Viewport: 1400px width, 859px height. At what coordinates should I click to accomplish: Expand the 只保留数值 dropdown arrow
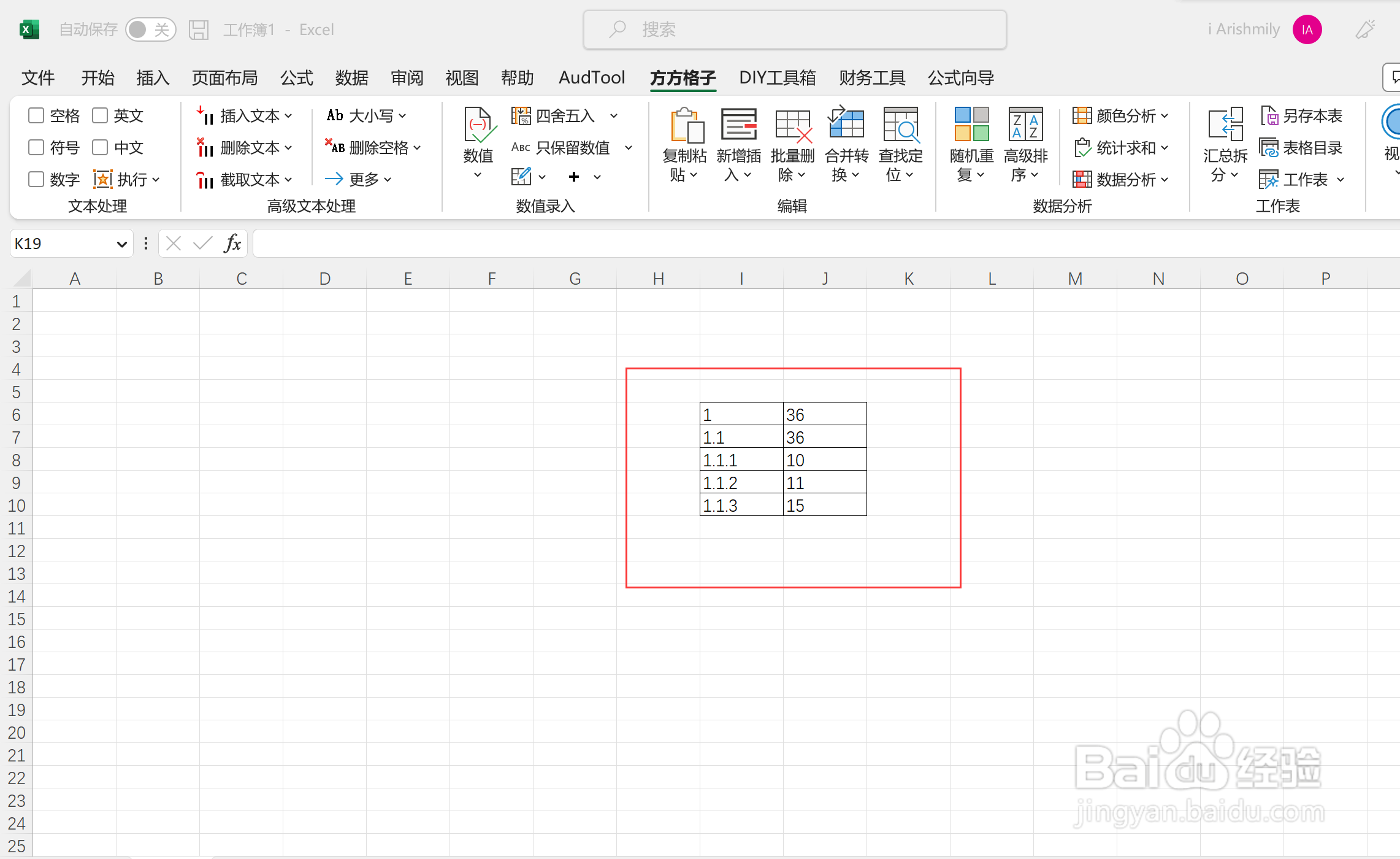[629, 147]
